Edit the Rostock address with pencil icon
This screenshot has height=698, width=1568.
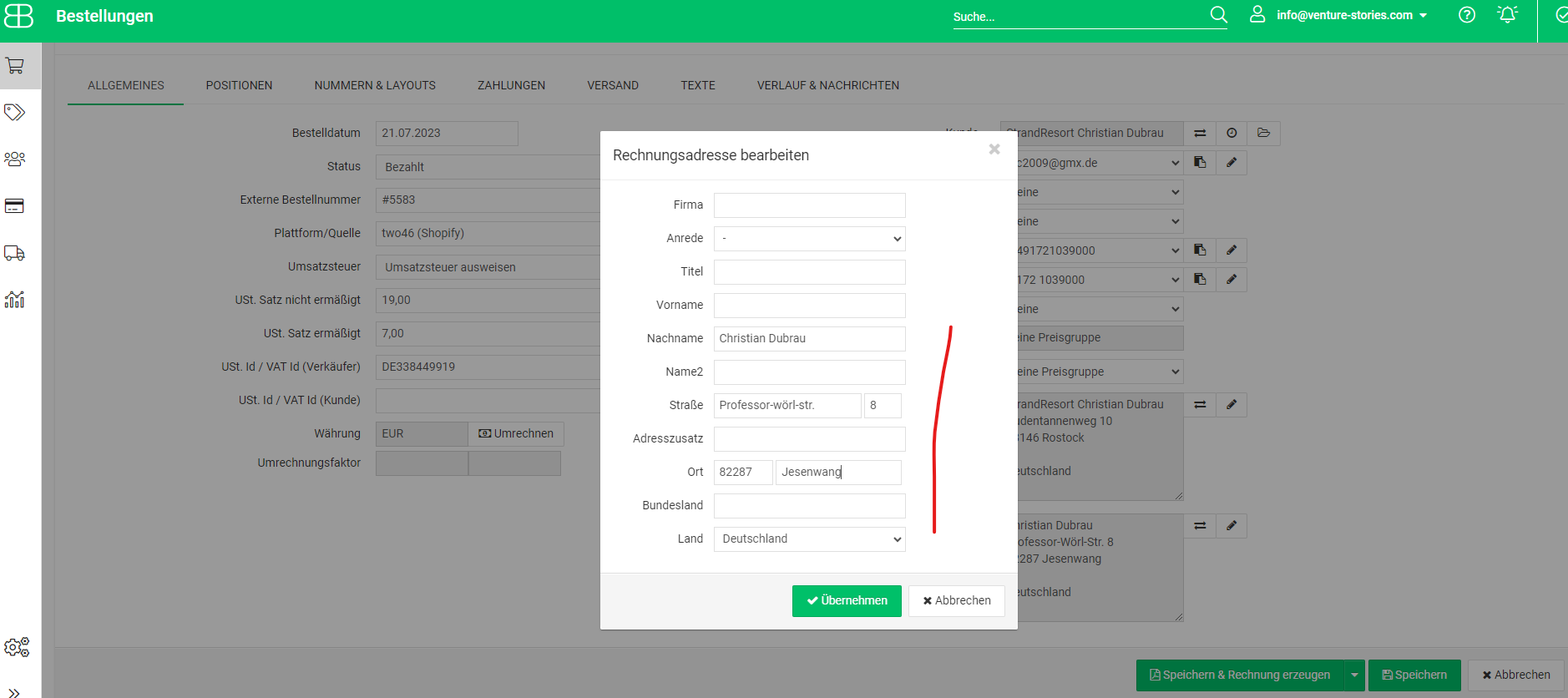click(1232, 405)
